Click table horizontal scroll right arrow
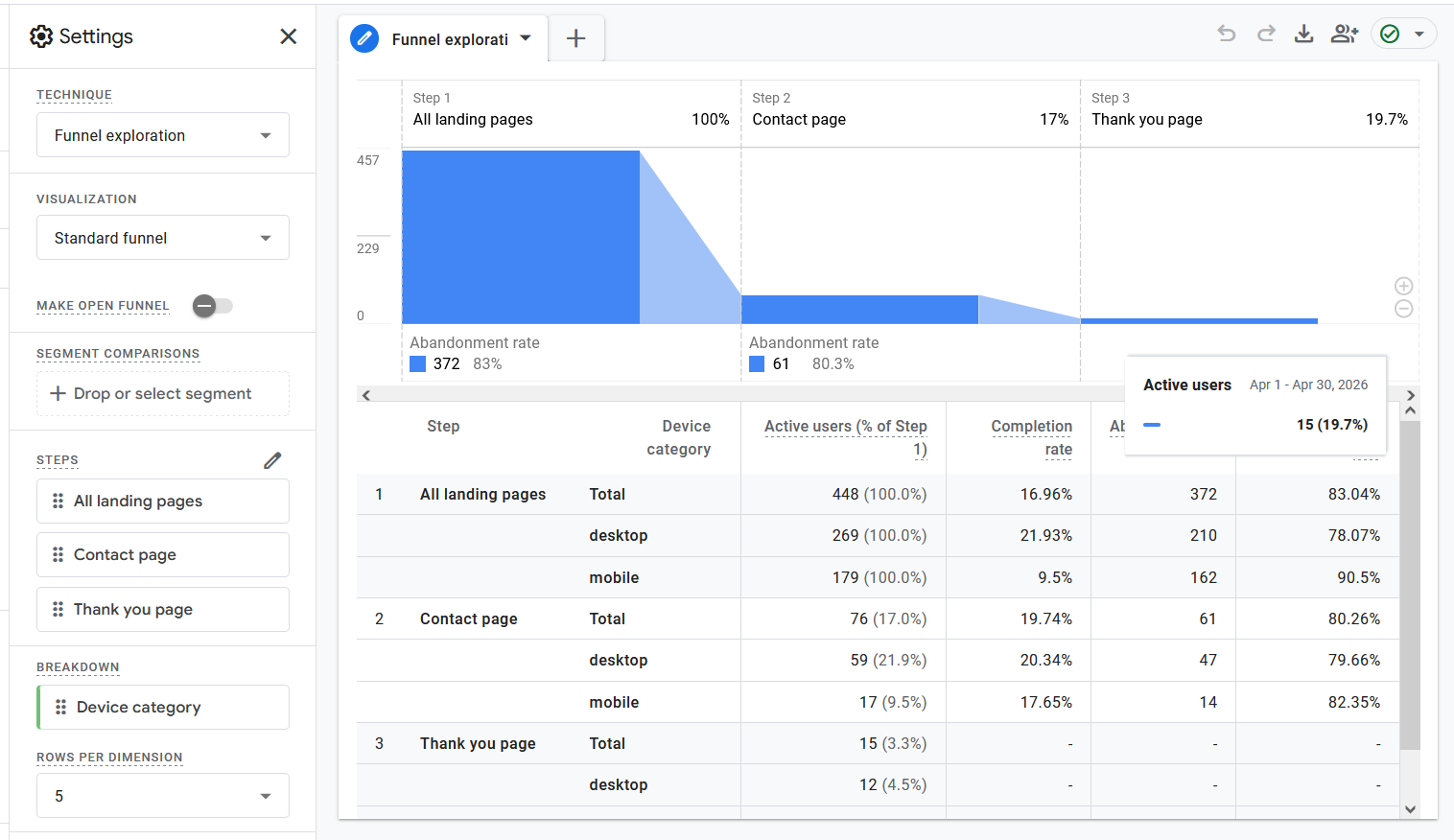Screen dimensions: 1454x840 pos(1410,395)
